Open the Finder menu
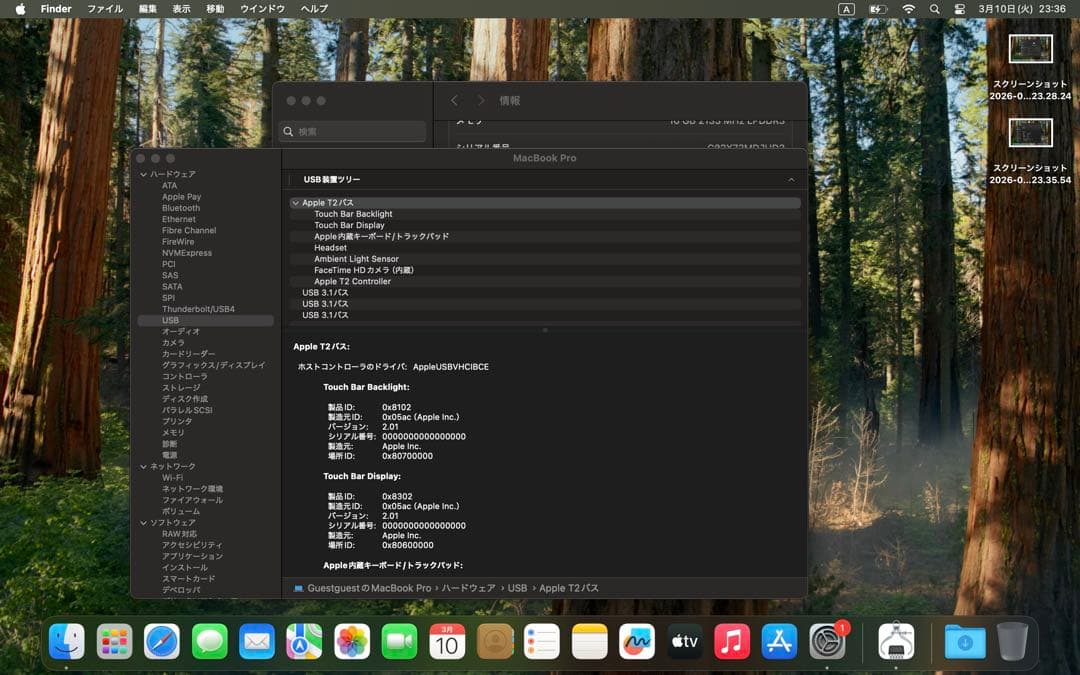1080x675 pixels. [56, 9]
